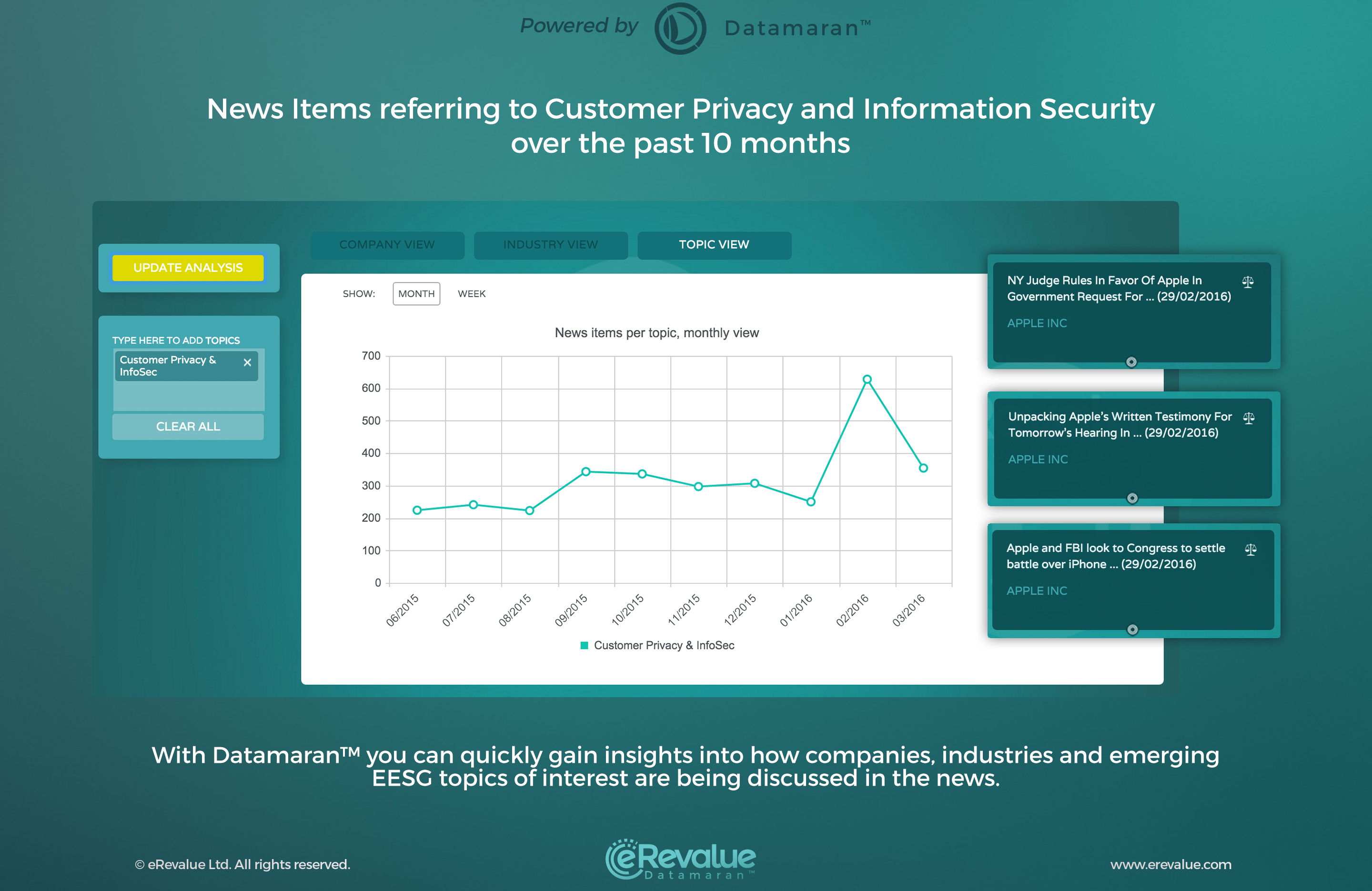
Task: Click the 03/2016 data point
Action: pyautogui.click(x=923, y=468)
